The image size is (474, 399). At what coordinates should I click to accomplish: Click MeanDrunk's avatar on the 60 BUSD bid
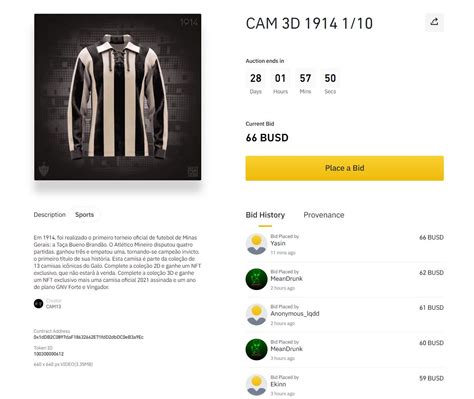click(x=256, y=349)
